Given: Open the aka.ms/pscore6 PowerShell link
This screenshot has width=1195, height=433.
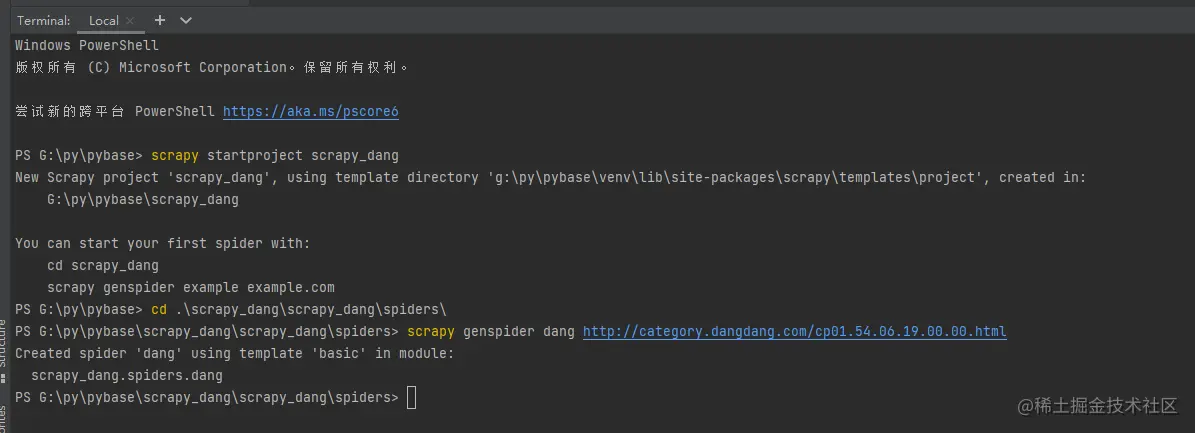Looking at the screenshot, I should pyautogui.click(x=310, y=112).
